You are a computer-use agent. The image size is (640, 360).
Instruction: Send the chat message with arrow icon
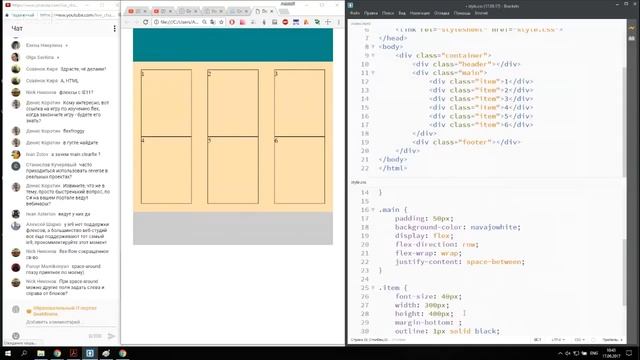tap(111, 336)
